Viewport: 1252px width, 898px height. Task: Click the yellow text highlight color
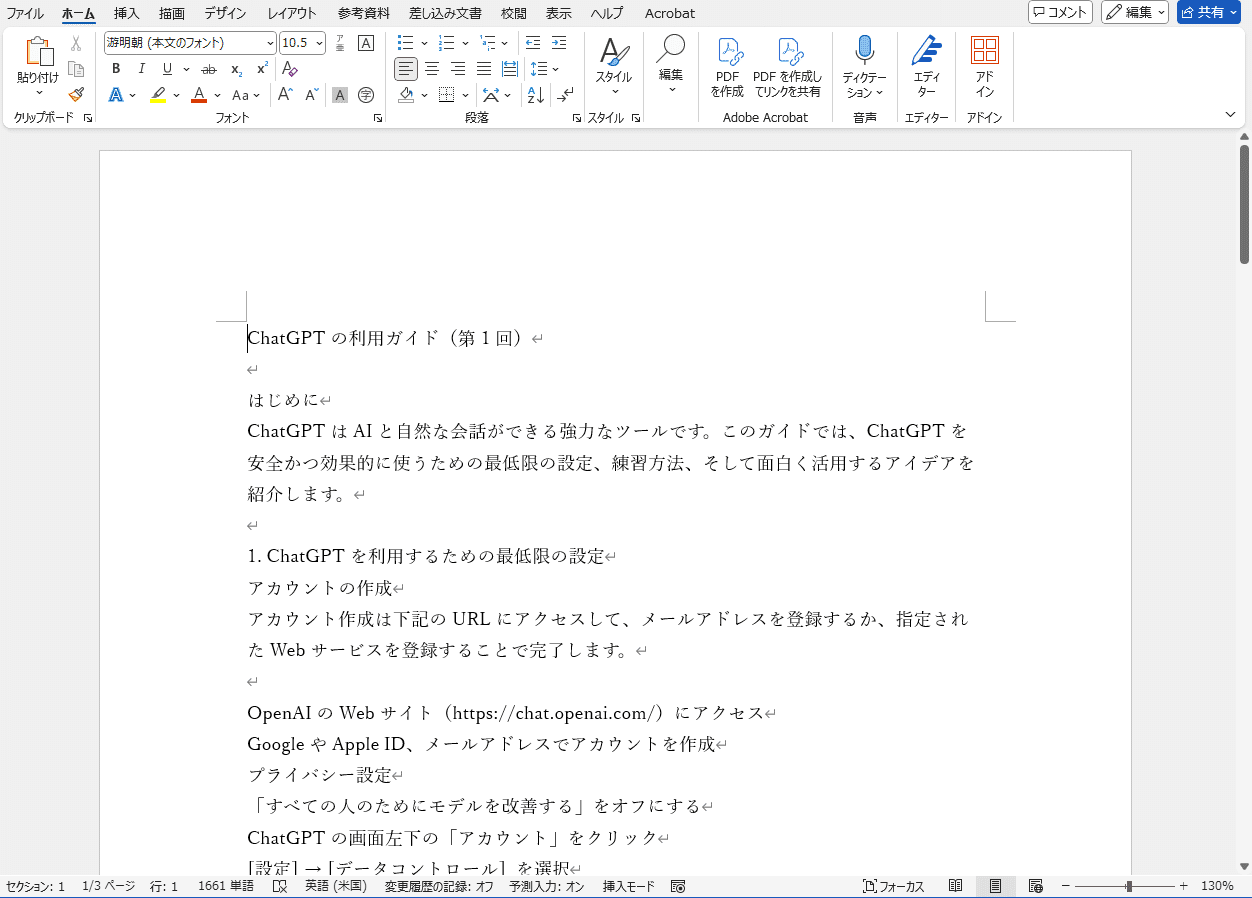click(x=158, y=95)
